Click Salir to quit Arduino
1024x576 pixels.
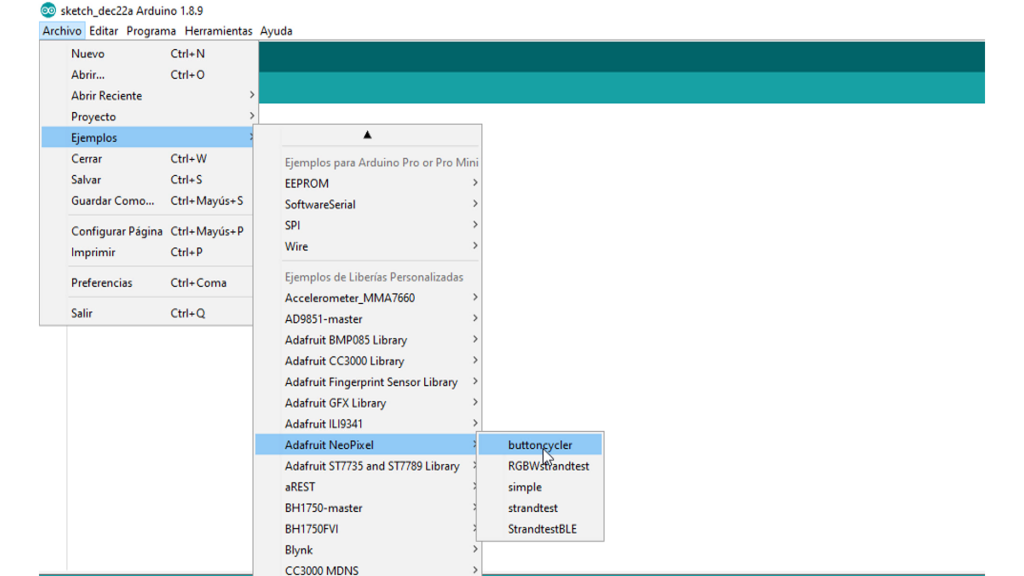coord(82,314)
